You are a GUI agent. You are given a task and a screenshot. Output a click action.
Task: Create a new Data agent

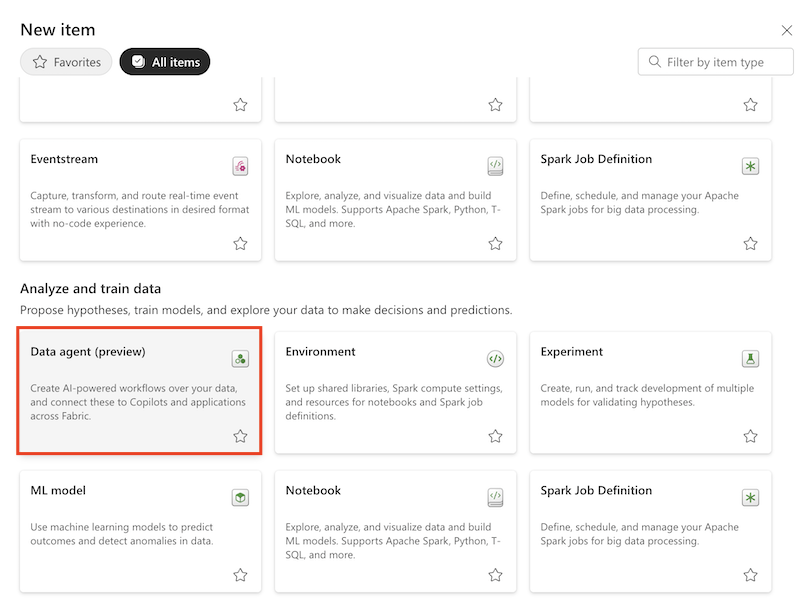[140, 392]
